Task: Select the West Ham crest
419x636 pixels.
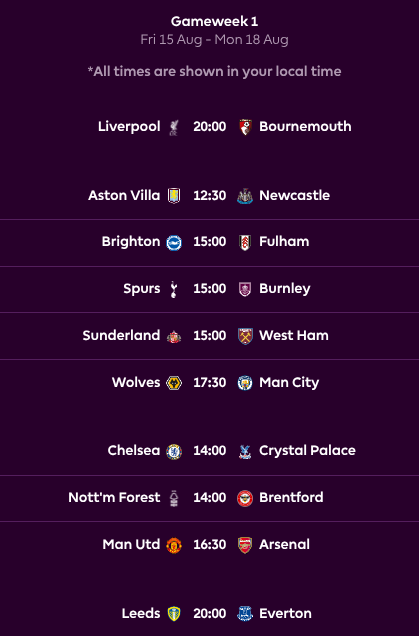Action: pos(245,336)
